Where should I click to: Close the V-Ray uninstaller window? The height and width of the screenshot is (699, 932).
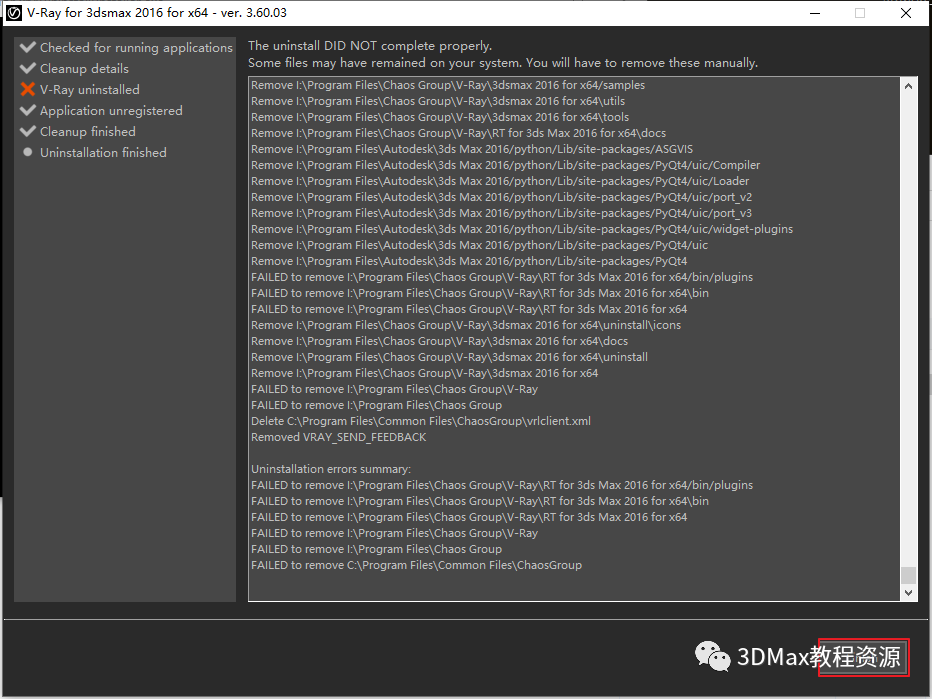(x=906, y=13)
